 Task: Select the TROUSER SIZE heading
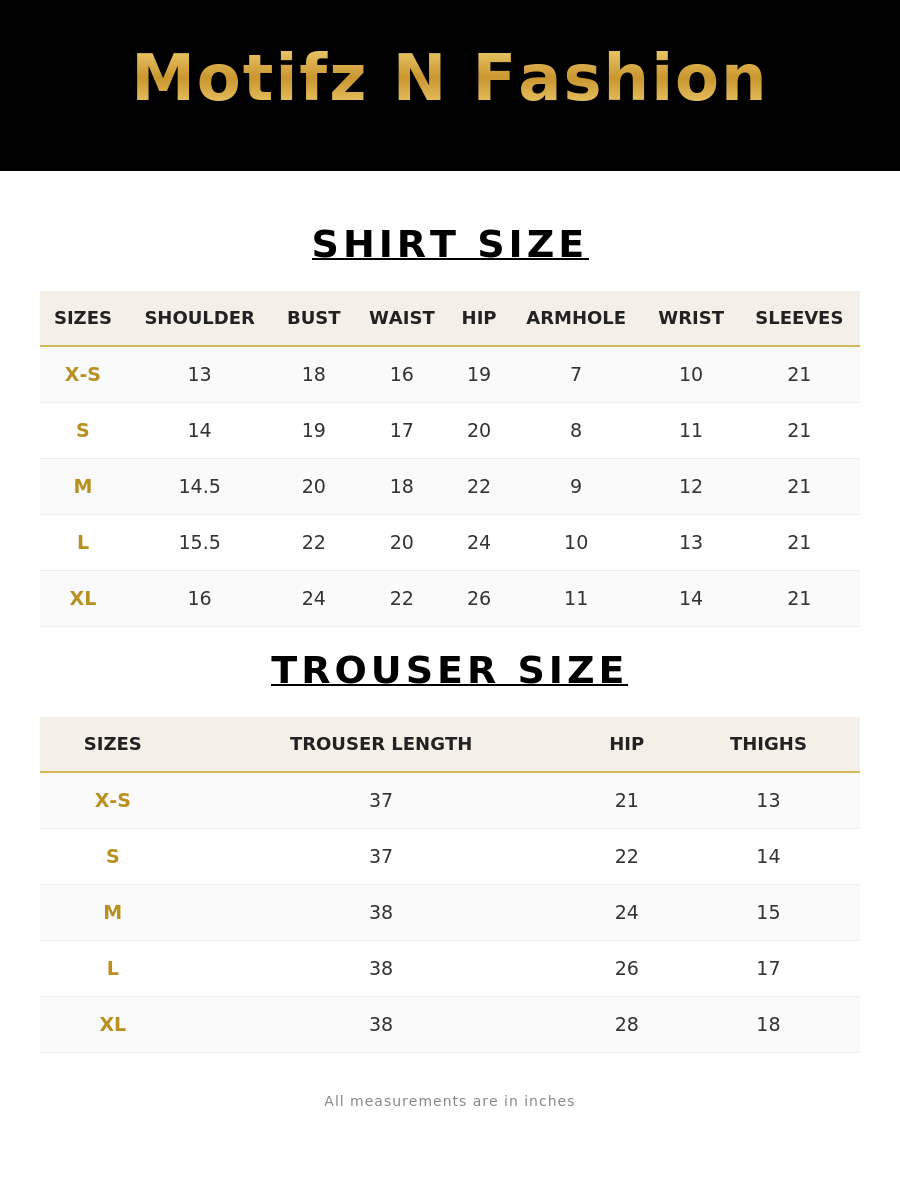coord(449,671)
